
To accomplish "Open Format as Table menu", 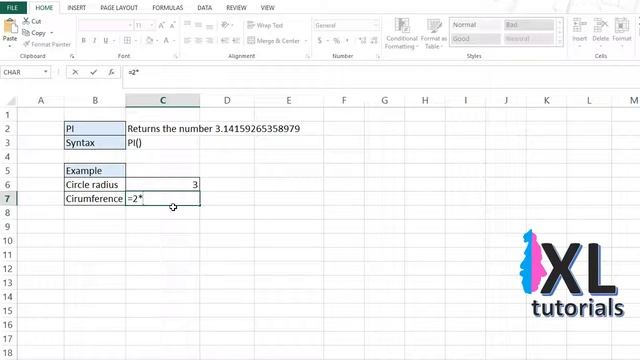I will 433,33.
